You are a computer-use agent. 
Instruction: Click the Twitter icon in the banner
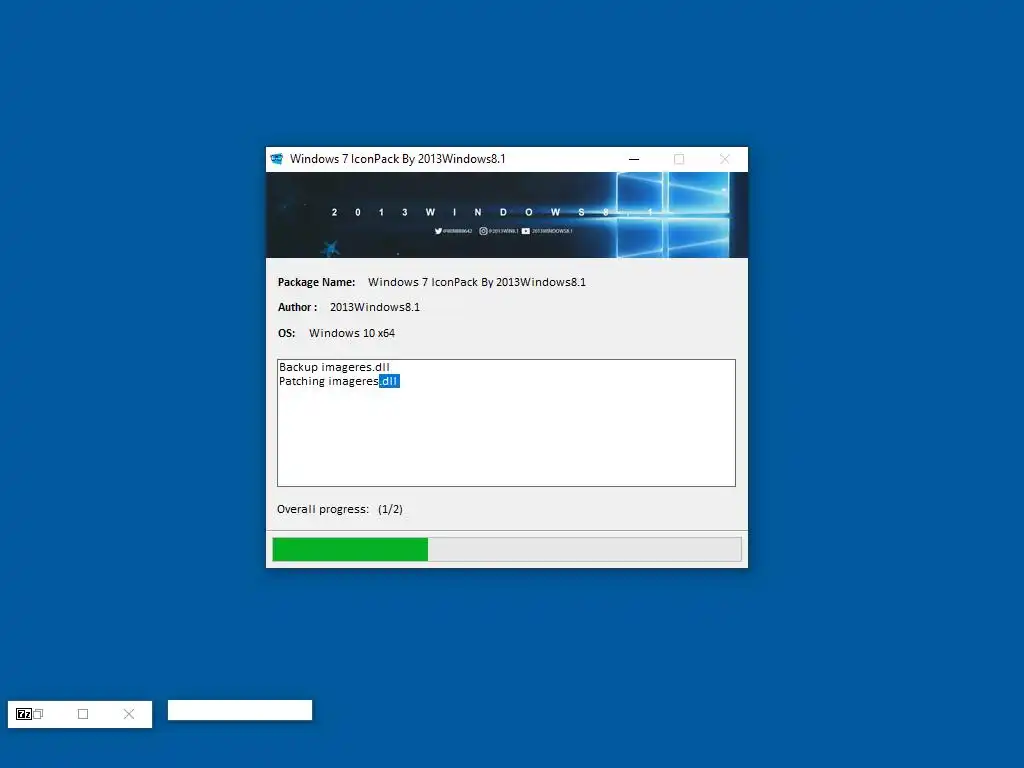click(438, 231)
